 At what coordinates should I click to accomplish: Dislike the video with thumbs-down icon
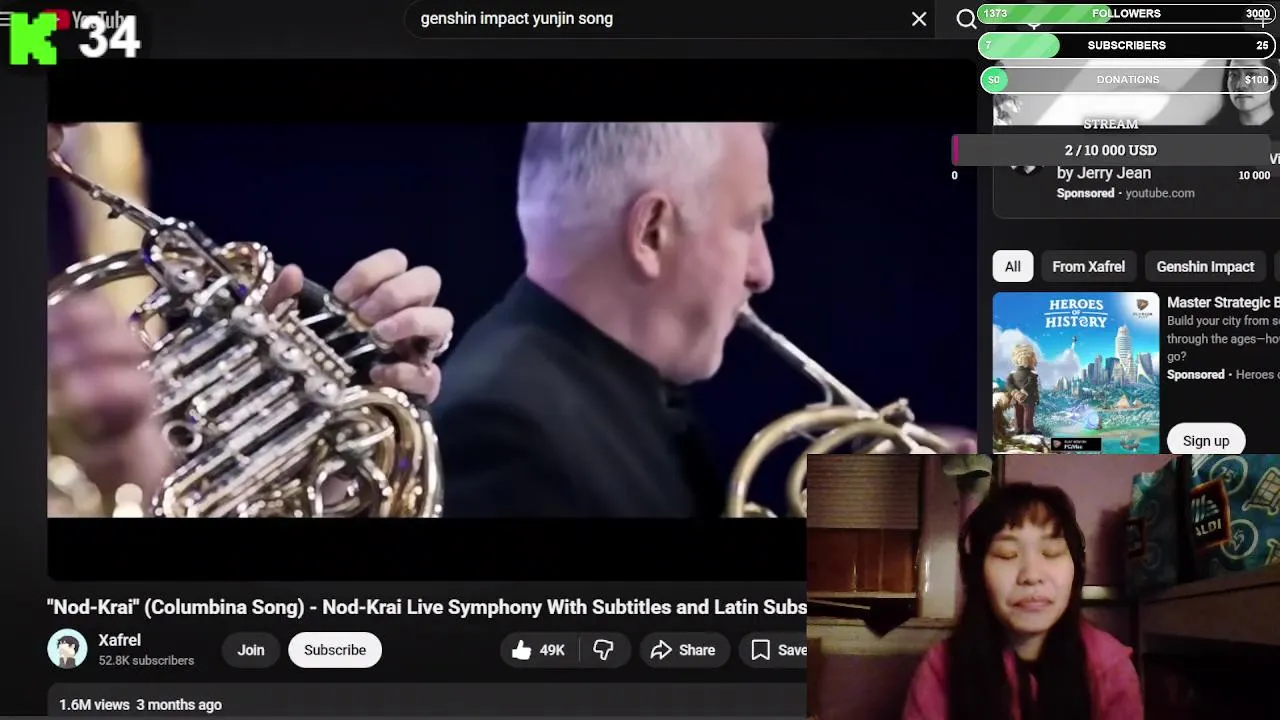coord(603,650)
